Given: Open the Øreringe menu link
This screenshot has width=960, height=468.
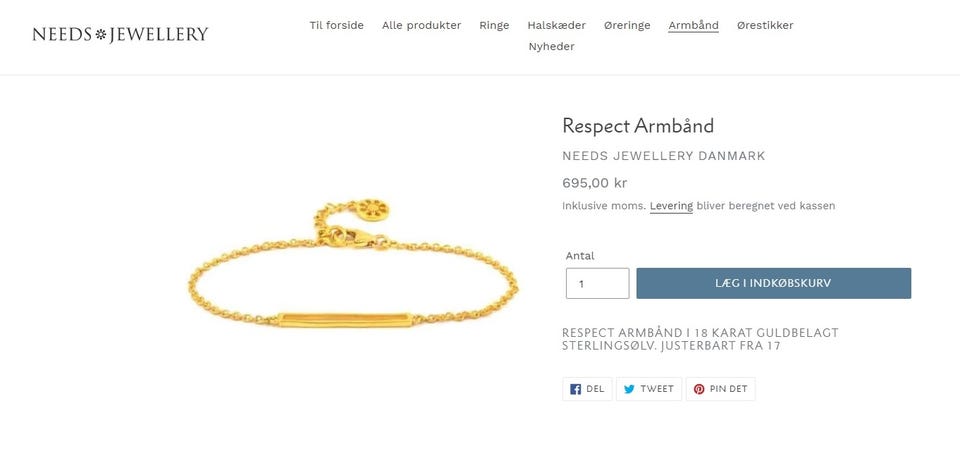Looking at the screenshot, I should point(627,26).
